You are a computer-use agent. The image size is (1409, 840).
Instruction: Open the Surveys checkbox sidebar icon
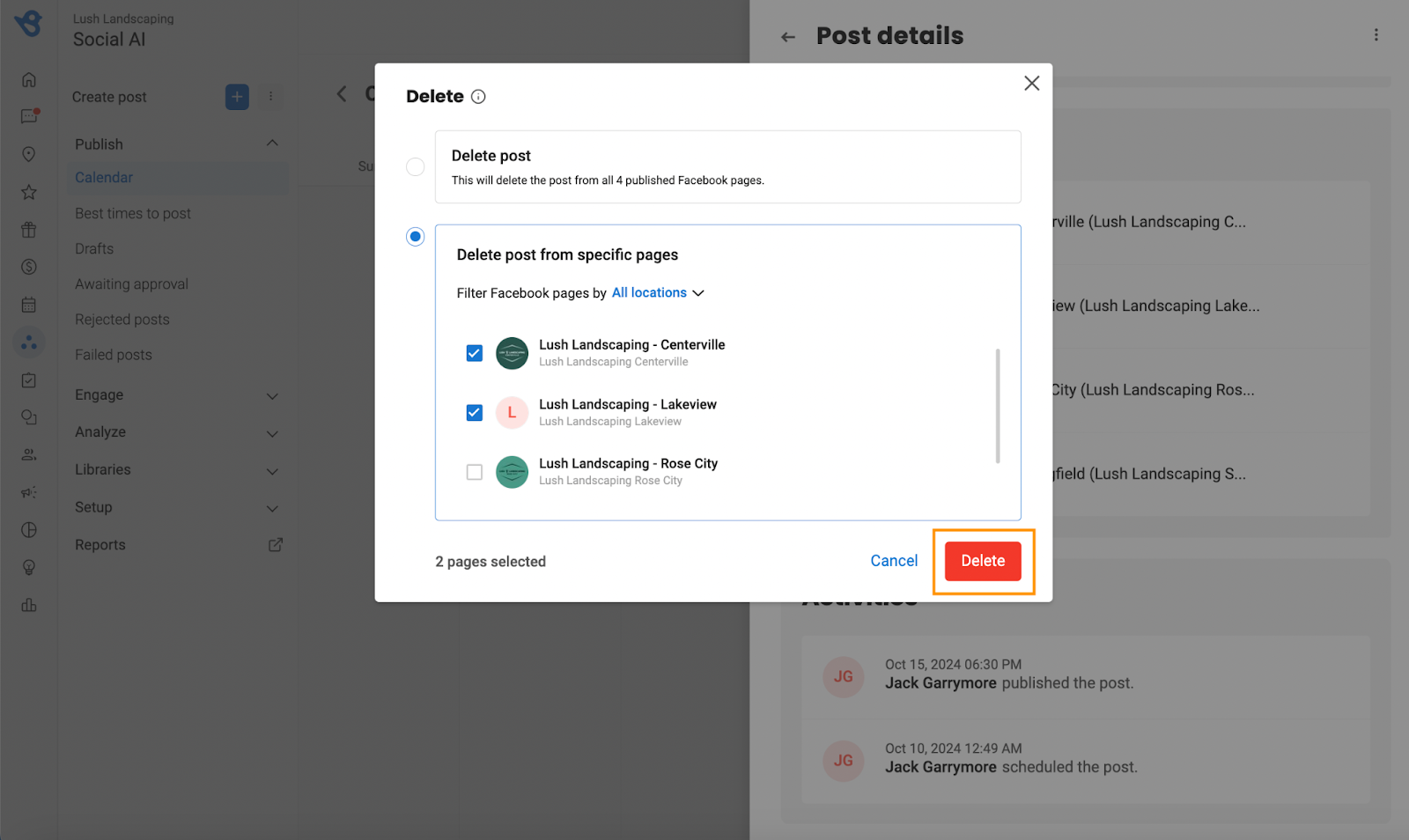point(29,380)
